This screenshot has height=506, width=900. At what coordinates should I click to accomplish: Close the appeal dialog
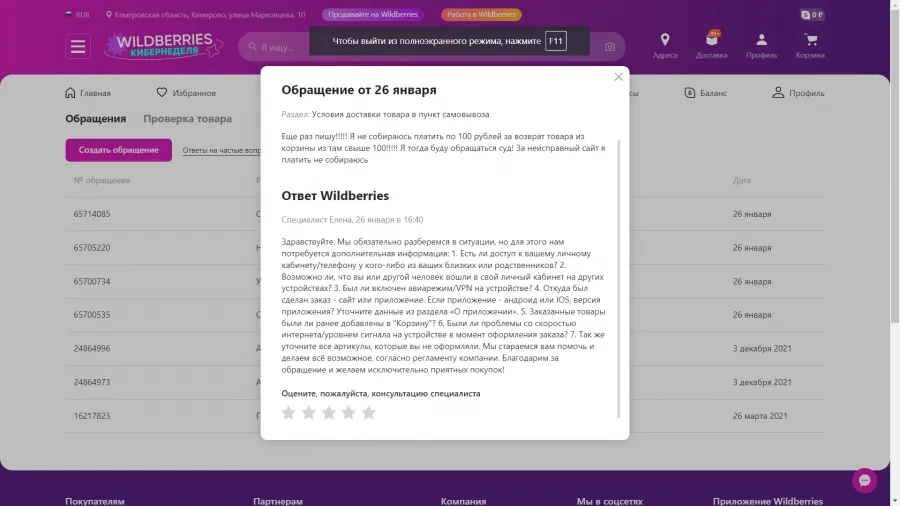tap(618, 77)
